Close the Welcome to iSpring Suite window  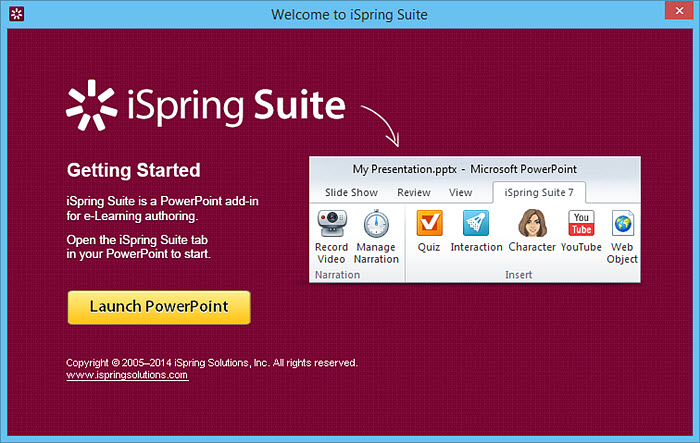coord(679,10)
